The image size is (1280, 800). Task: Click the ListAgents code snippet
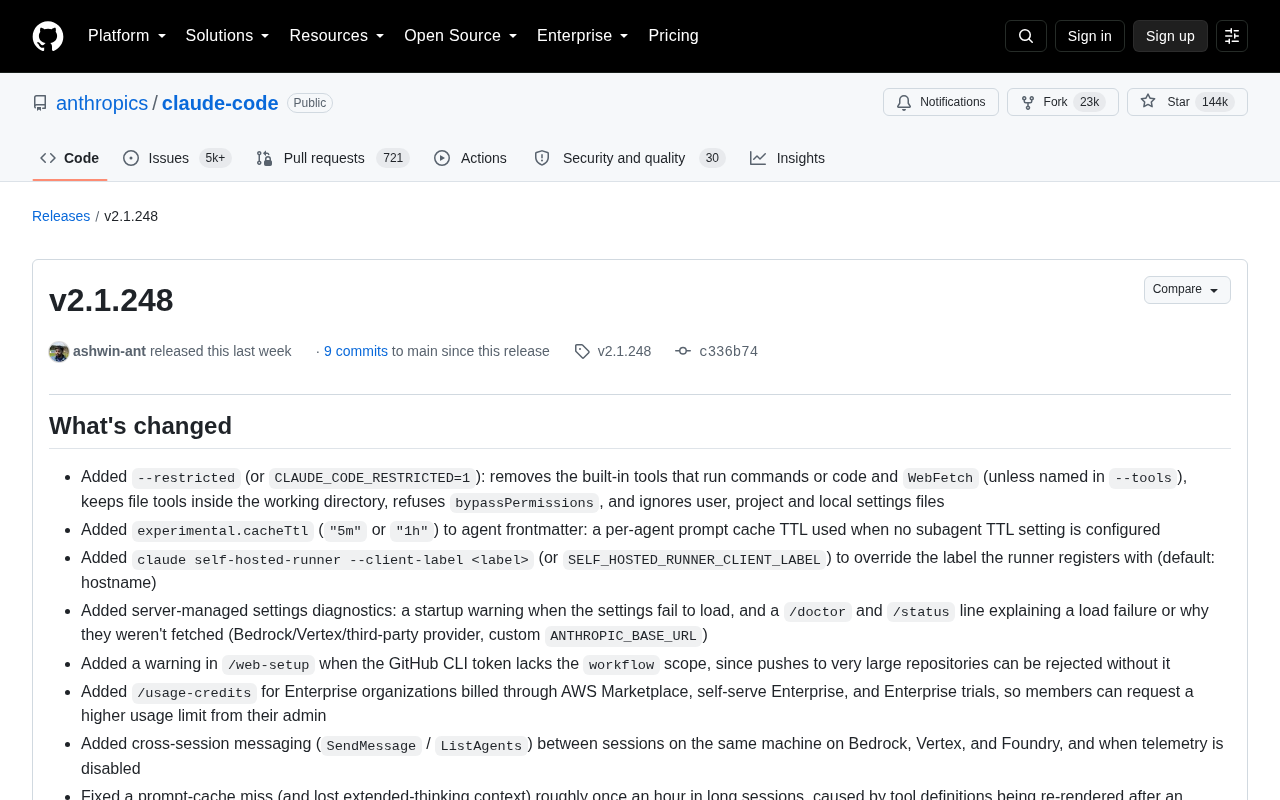481,746
